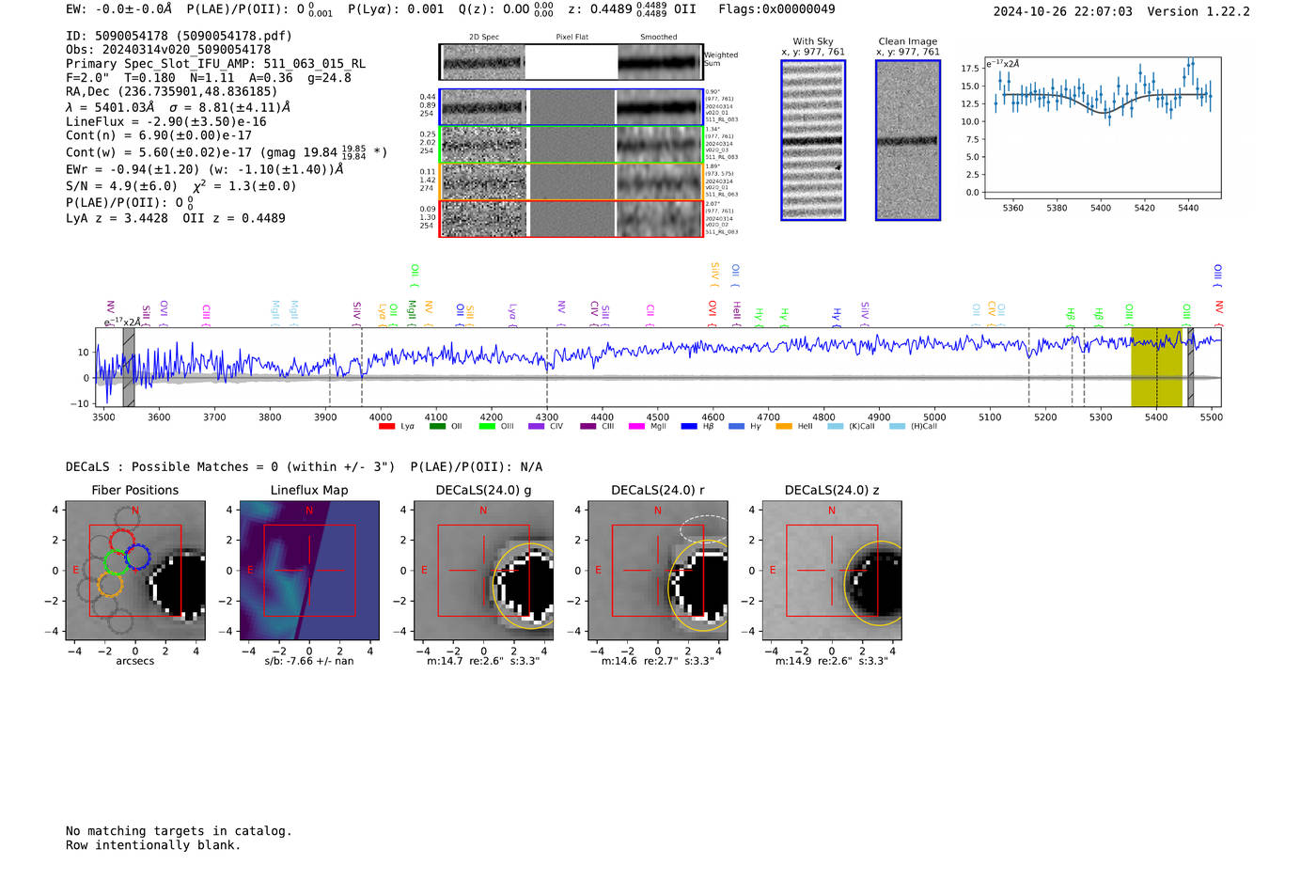Select the green fiber circle in Fiber Positions
Viewport: 1316px width, 896px height.
tap(117, 562)
